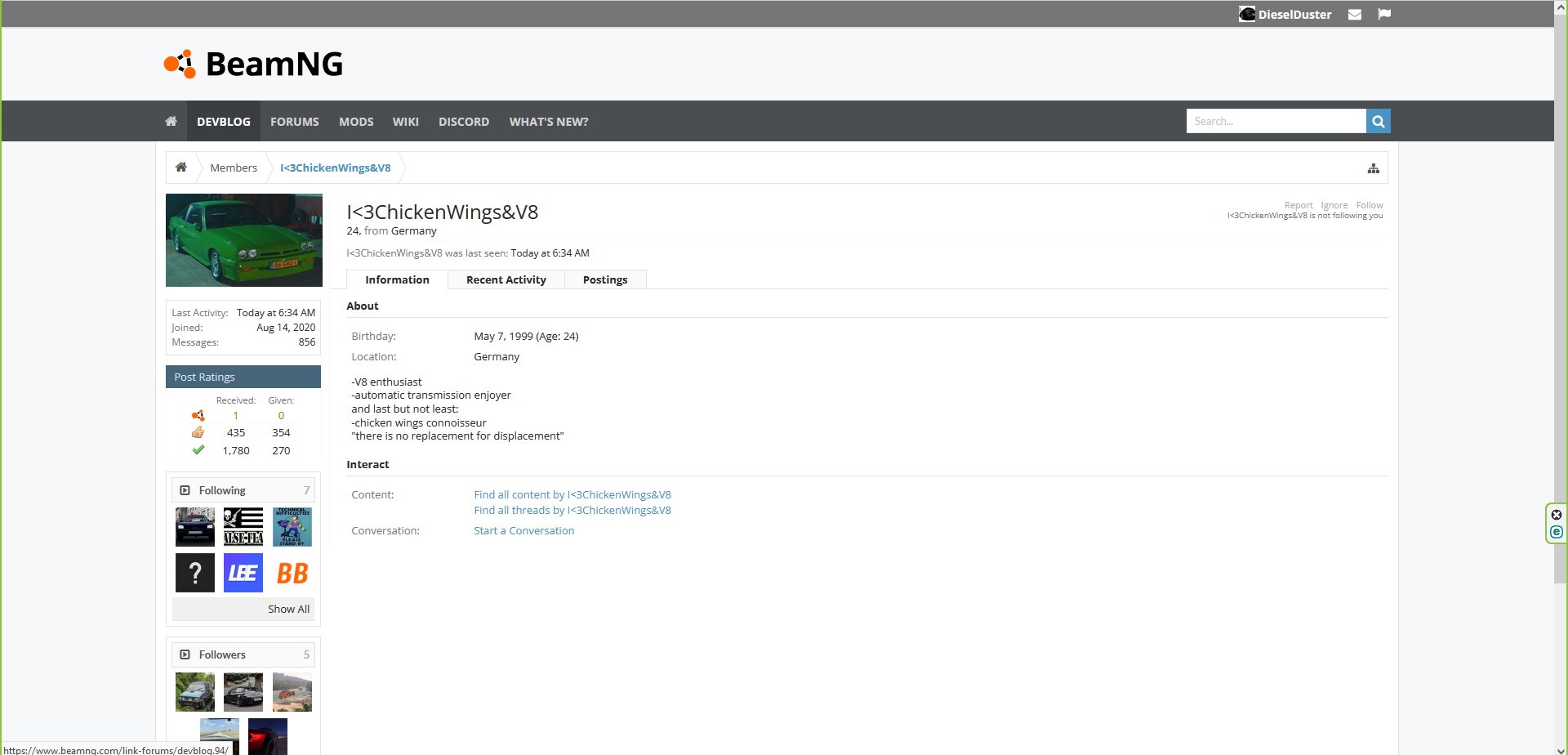This screenshot has height=755, width=1568.
Task: Click Find all threads by I<3ChickenWings&V8
Action: (x=572, y=510)
